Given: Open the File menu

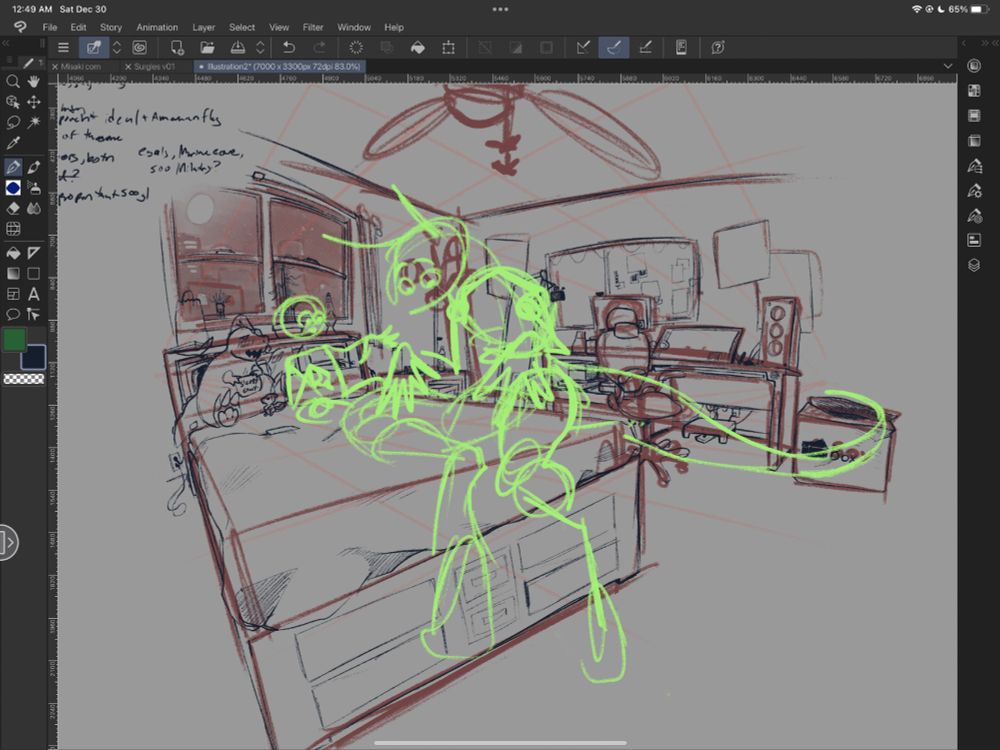Looking at the screenshot, I should point(50,27).
